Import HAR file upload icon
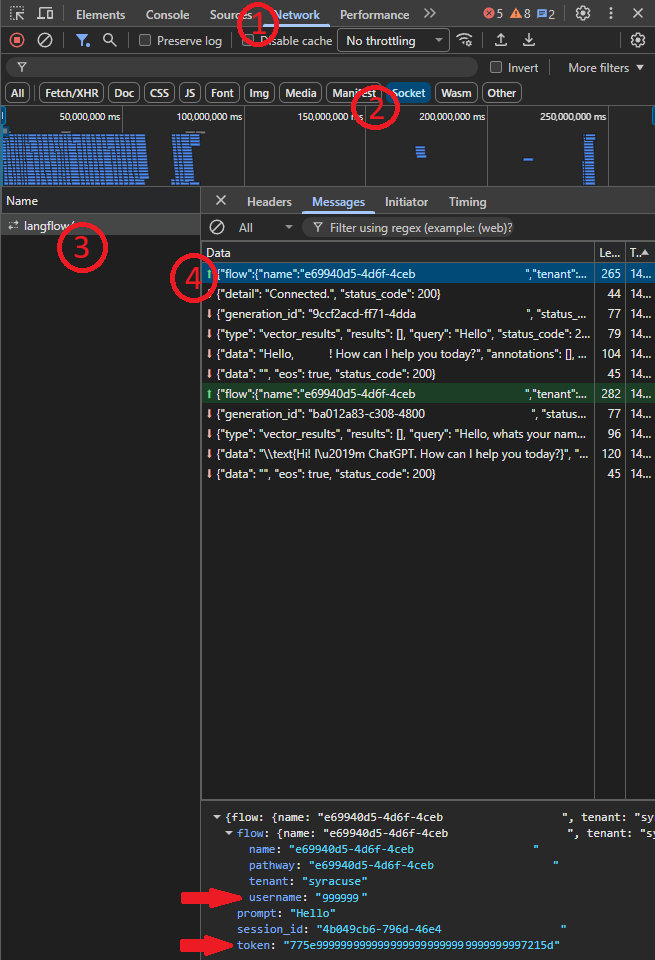Image resolution: width=655 pixels, height=960 pixels. 501,40
